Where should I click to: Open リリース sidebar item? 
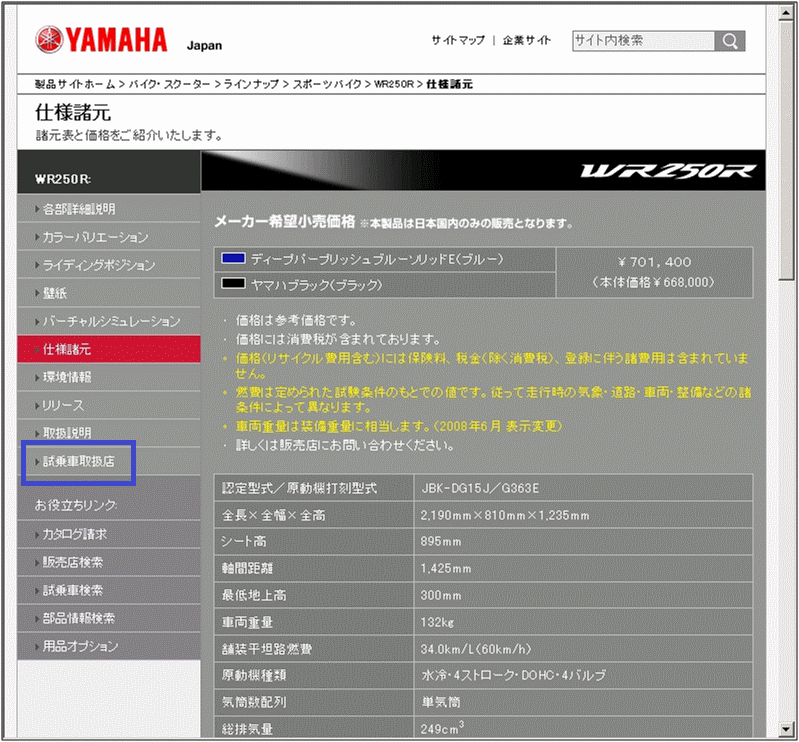[109, 405]
